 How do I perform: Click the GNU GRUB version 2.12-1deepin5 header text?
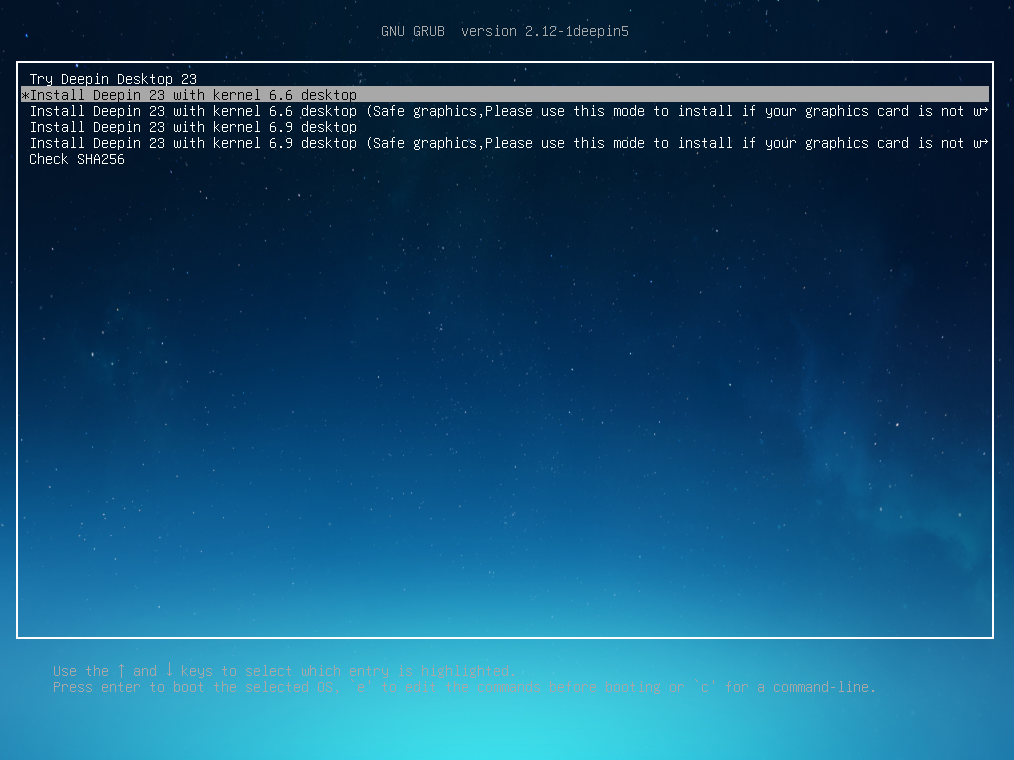pos(505,31)
